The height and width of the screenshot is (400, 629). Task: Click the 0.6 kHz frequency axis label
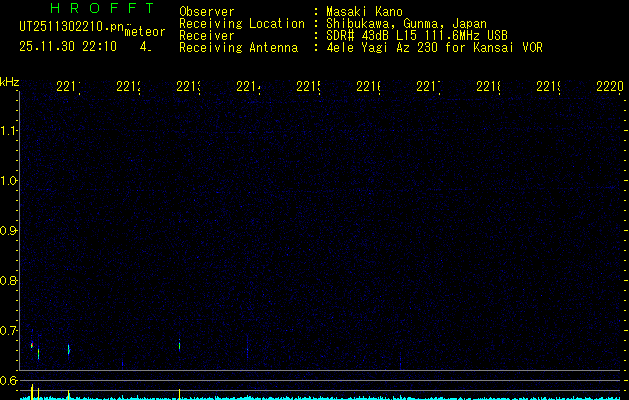click(x=8, y=380)
